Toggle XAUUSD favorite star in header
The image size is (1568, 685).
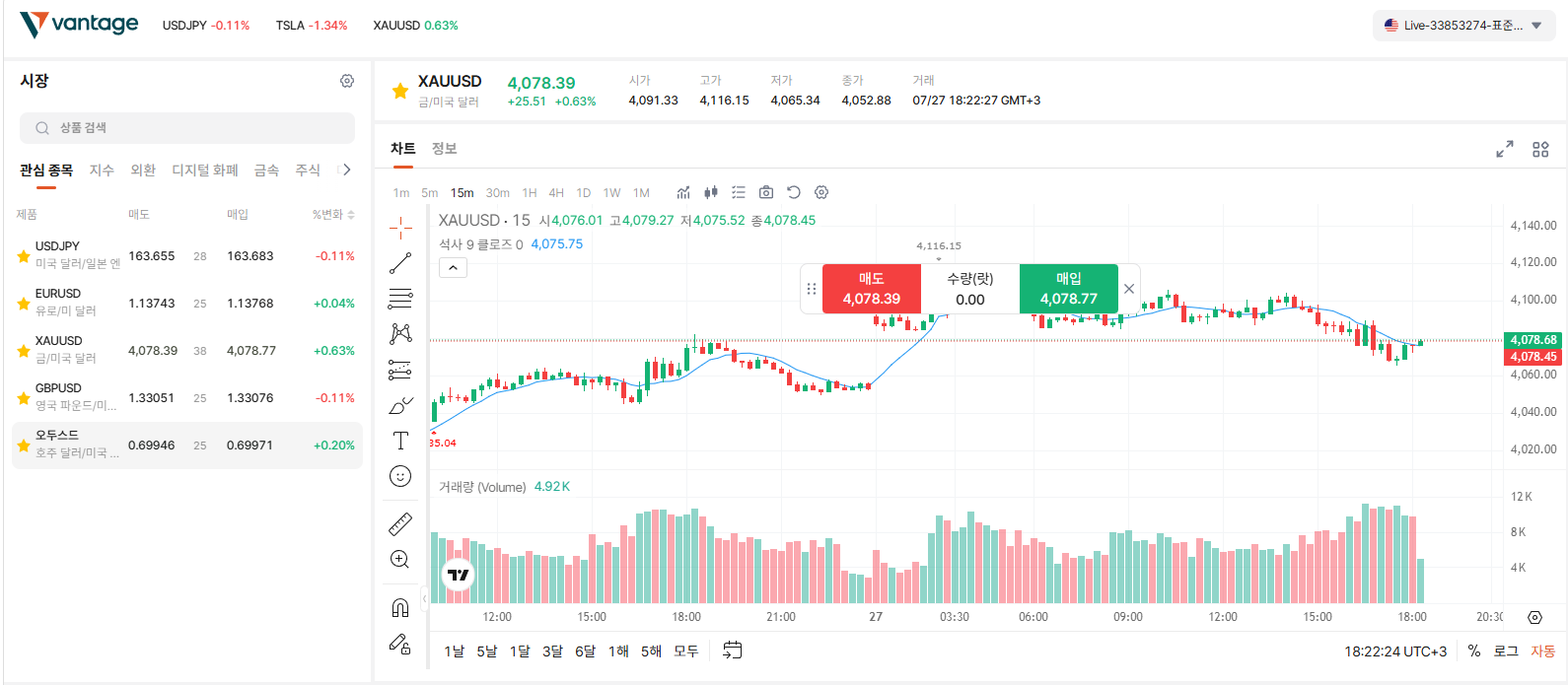[x=399, y=91]
